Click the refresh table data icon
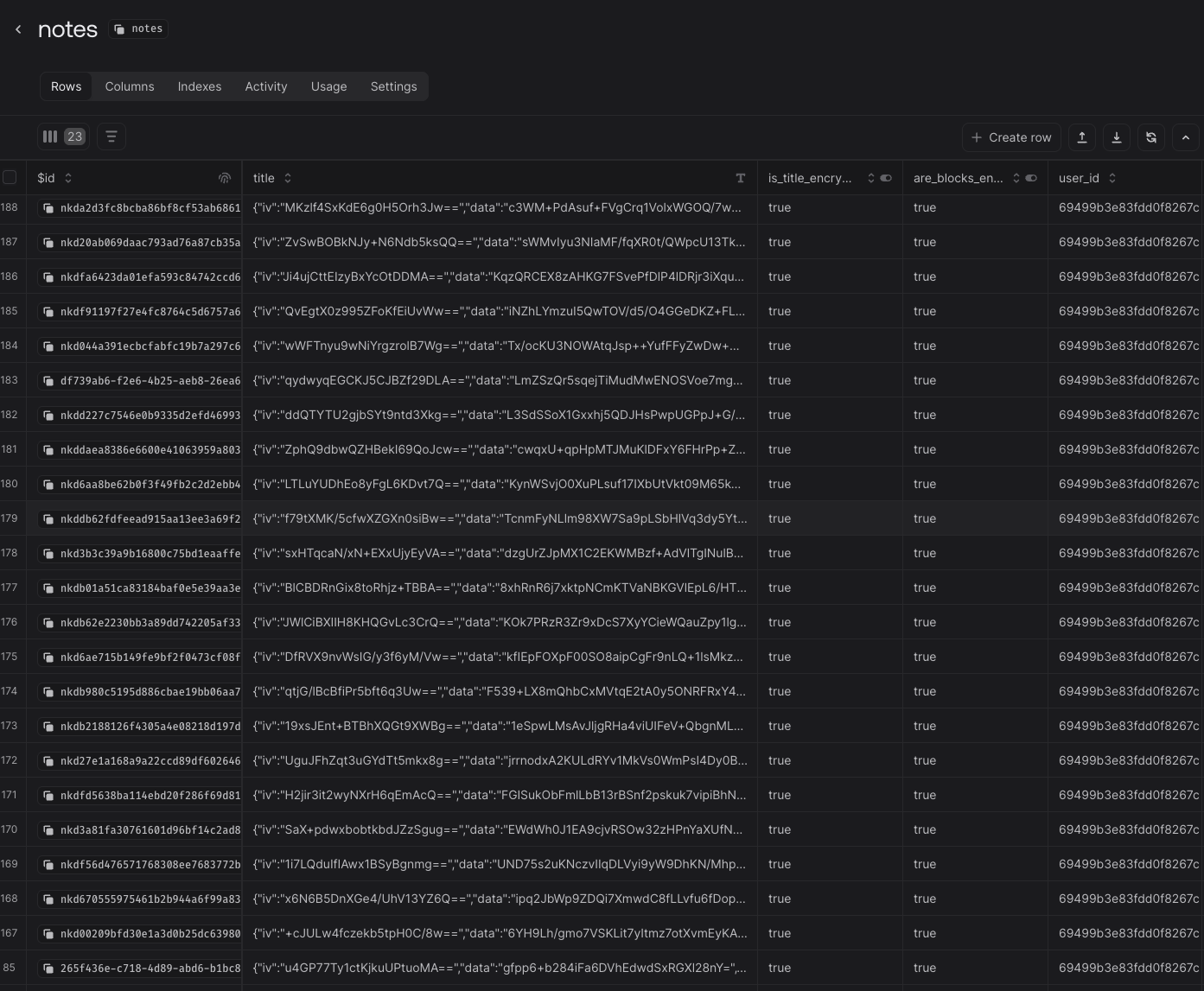The width and height of the screenshot is (1204, 991). [1150, 137]
